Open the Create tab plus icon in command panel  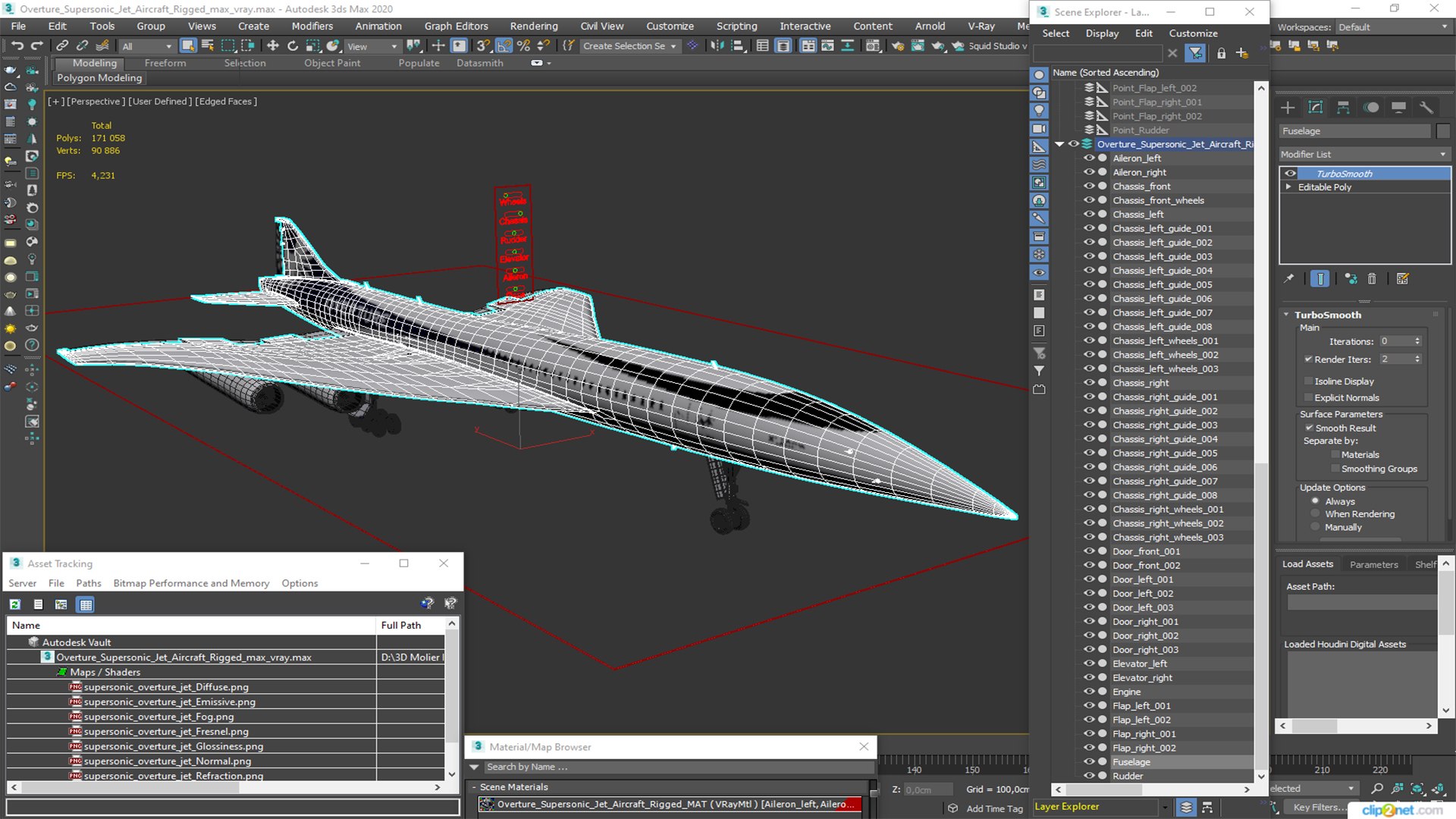1288,108
